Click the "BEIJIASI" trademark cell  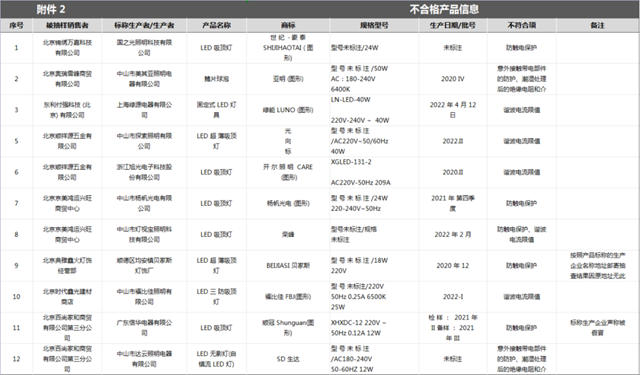pos(288,266)
